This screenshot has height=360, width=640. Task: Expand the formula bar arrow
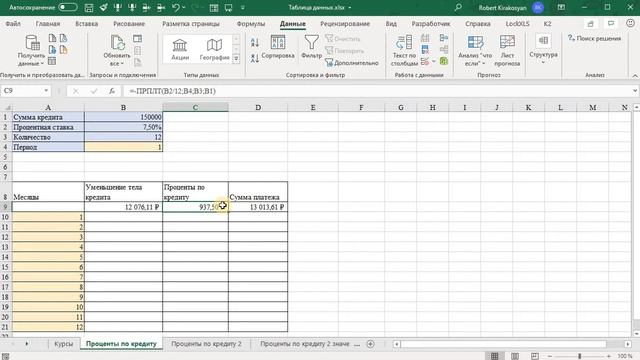pos(635,91)
